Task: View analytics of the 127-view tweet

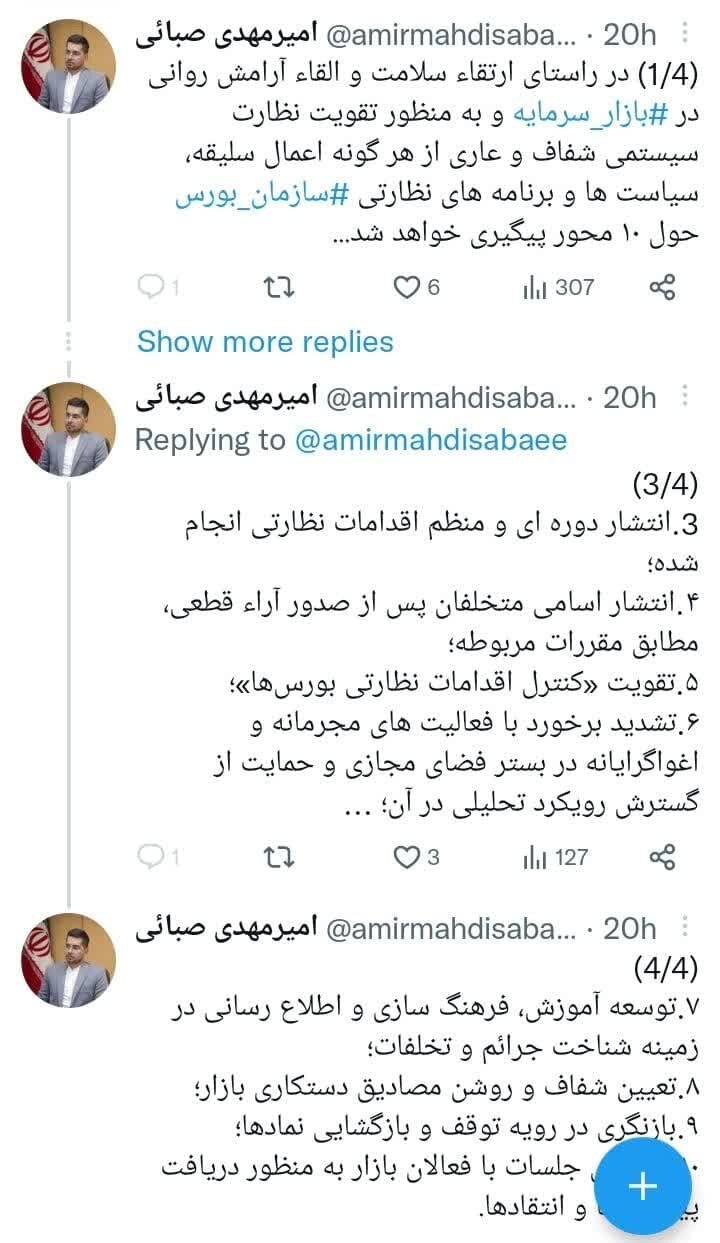Action: click(534, 857)
